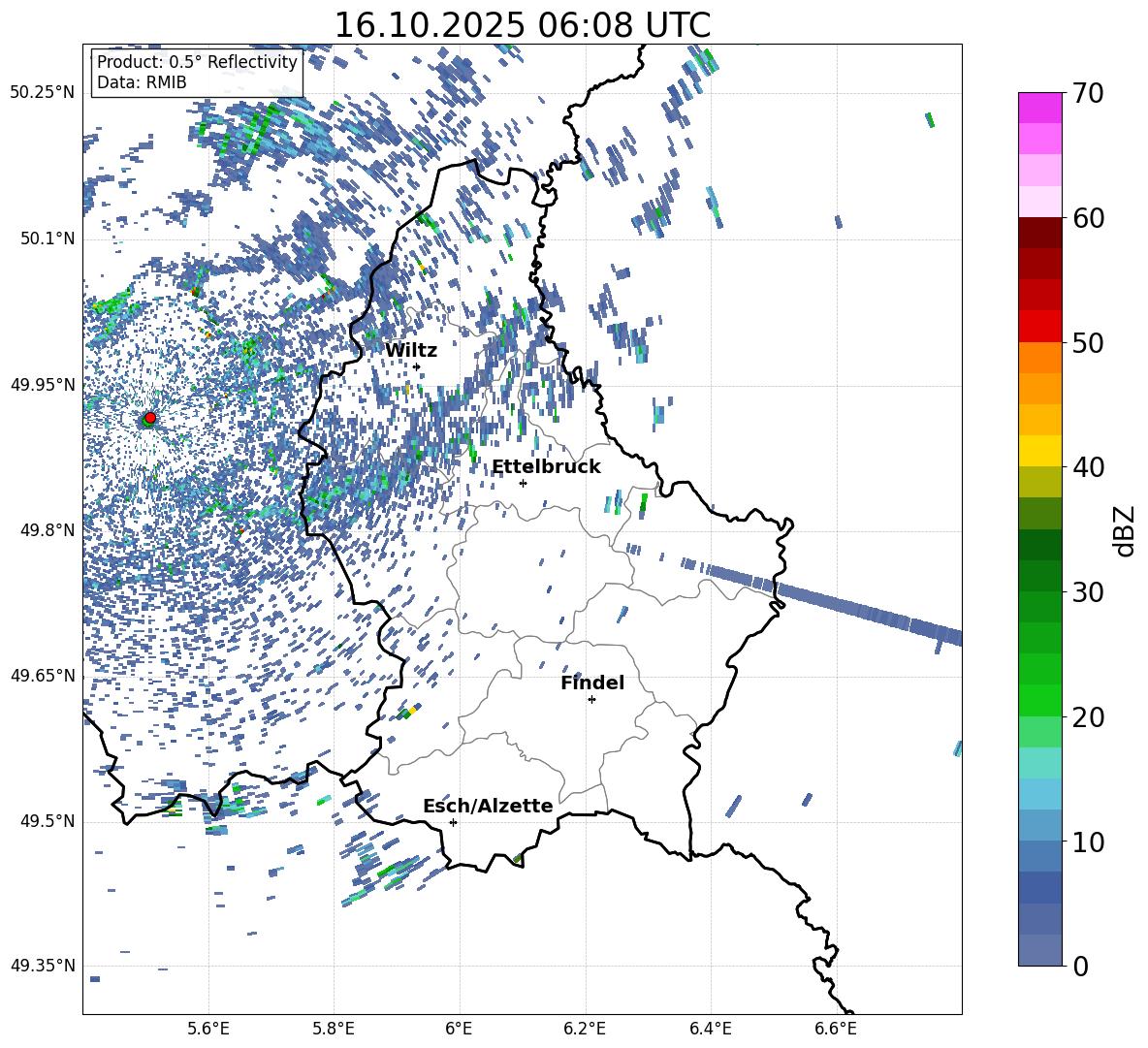Viewport: 1148px width, 1048px height.
Task: Click the bright green colorbar segment at 20
Action: coord(1039,700)
